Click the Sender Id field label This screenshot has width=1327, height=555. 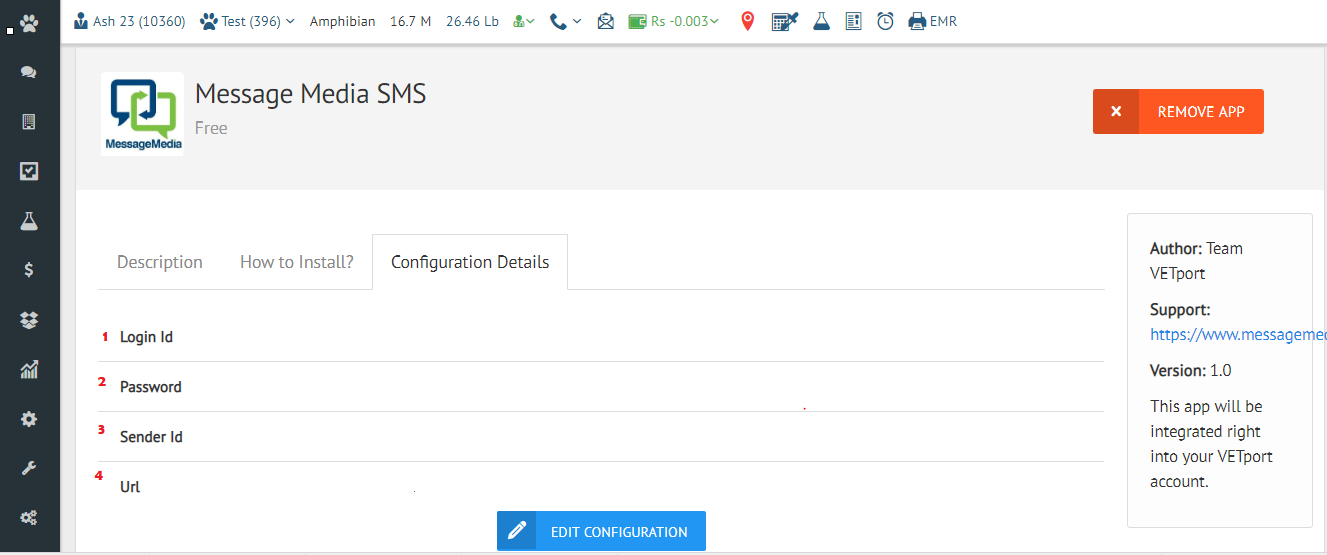point(151,437)
